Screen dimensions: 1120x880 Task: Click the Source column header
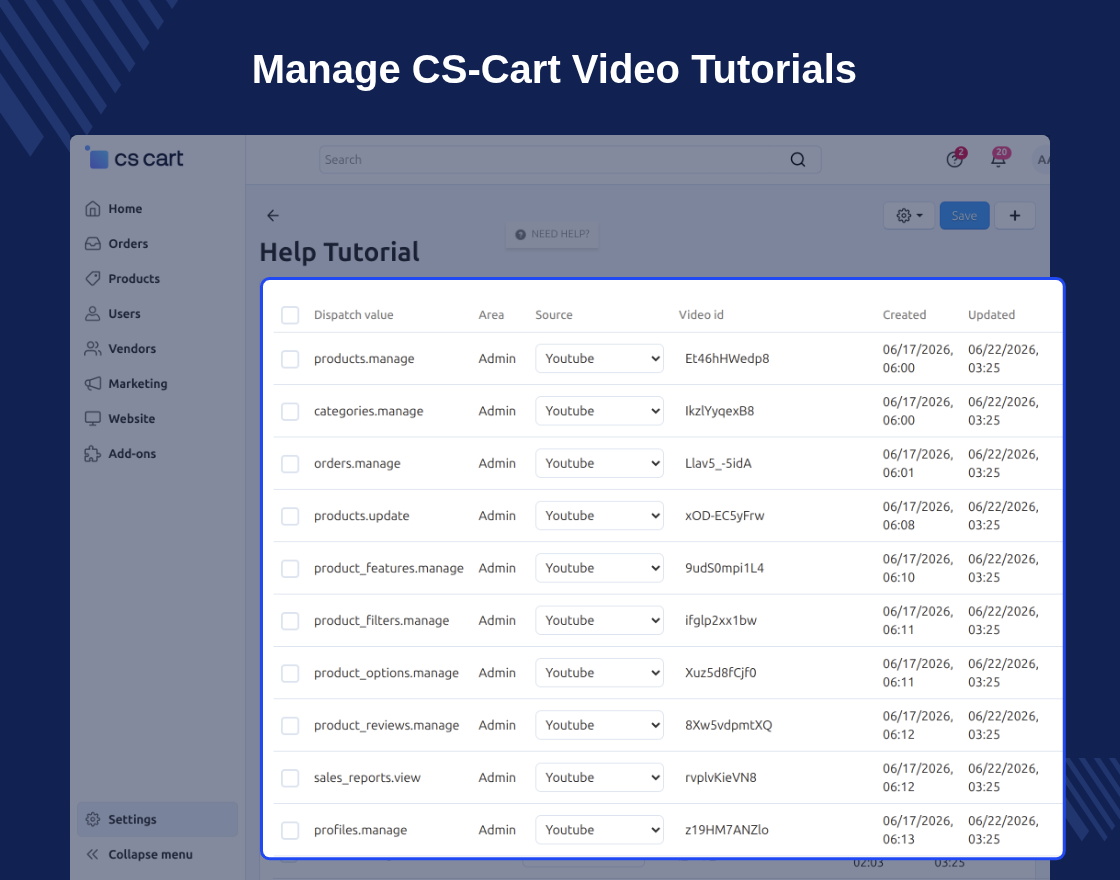pos(554,315)
